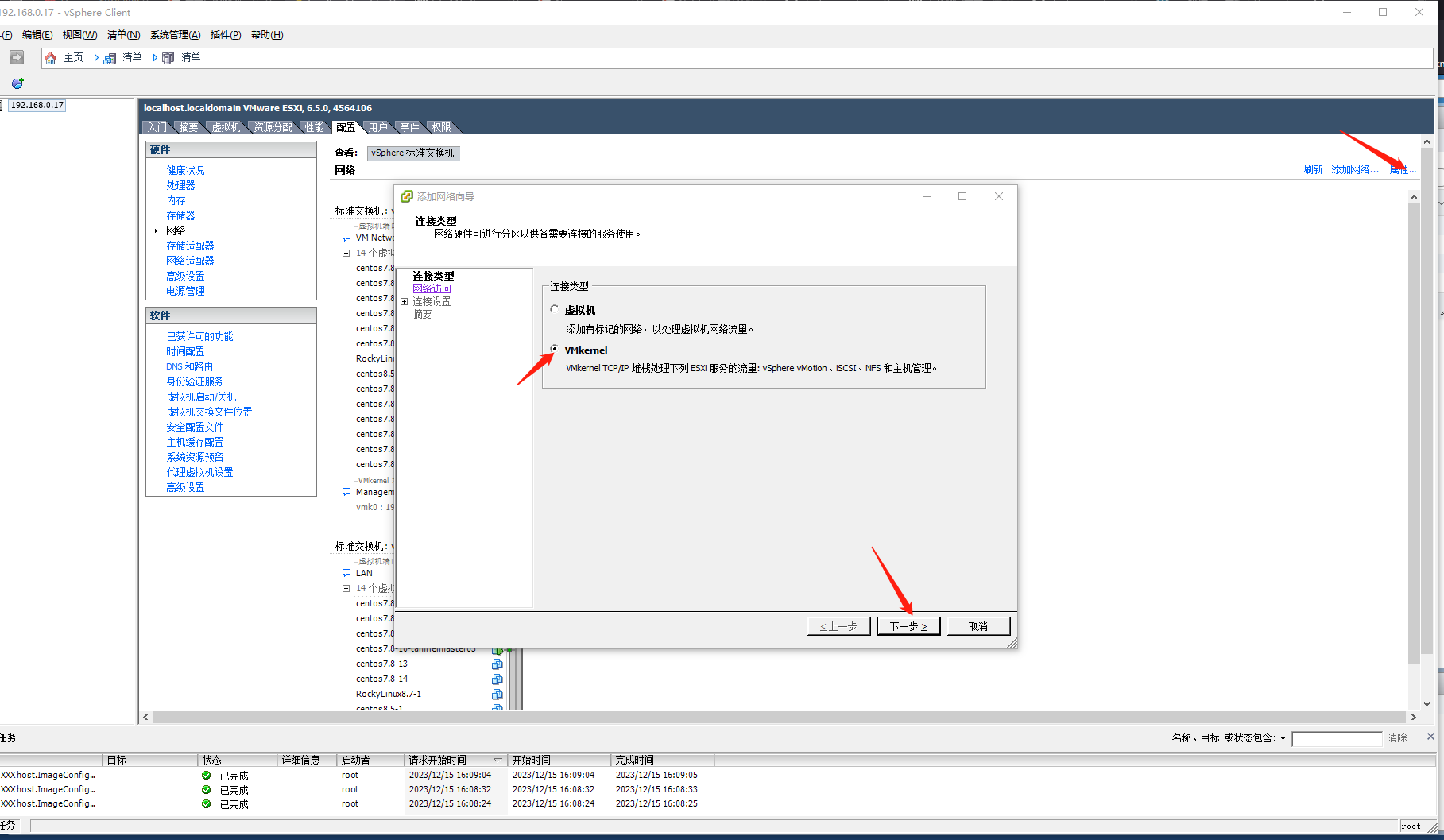Viewport: 1444px width, 840px height.
Task: Click the 上一步 button in the wizard
Action: pos(838,626)
